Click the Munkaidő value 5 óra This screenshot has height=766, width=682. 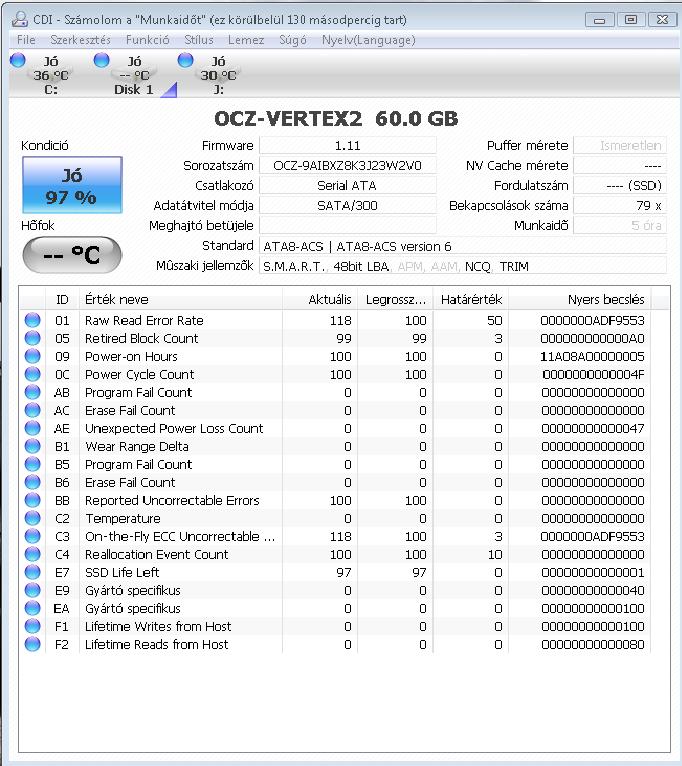(619, 226)
